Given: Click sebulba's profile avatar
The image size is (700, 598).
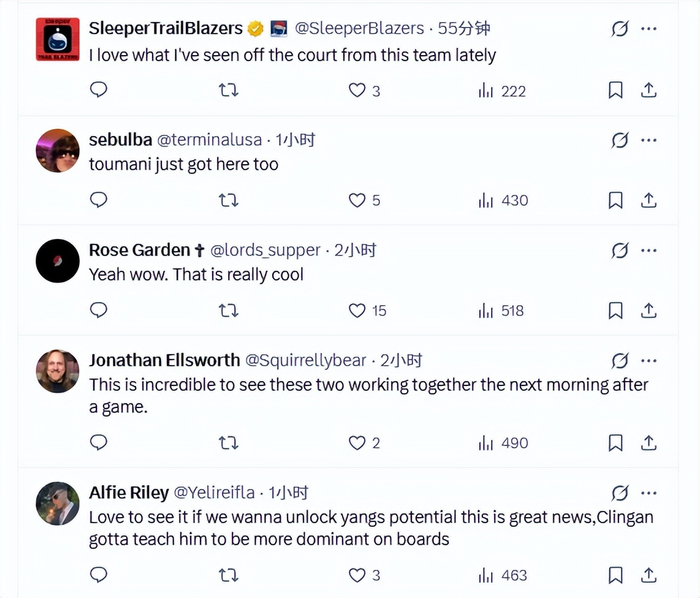Looking at the screenshot, I should 57,151.
